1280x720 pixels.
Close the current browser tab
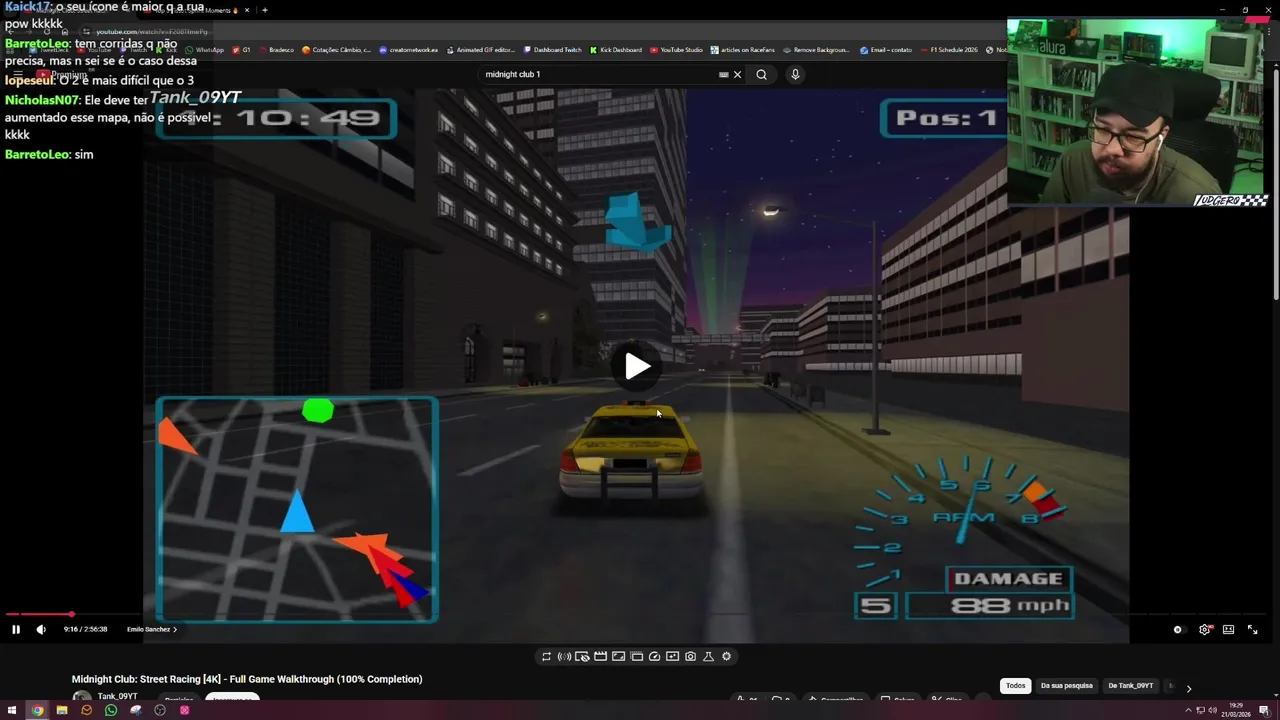(247, 10)
